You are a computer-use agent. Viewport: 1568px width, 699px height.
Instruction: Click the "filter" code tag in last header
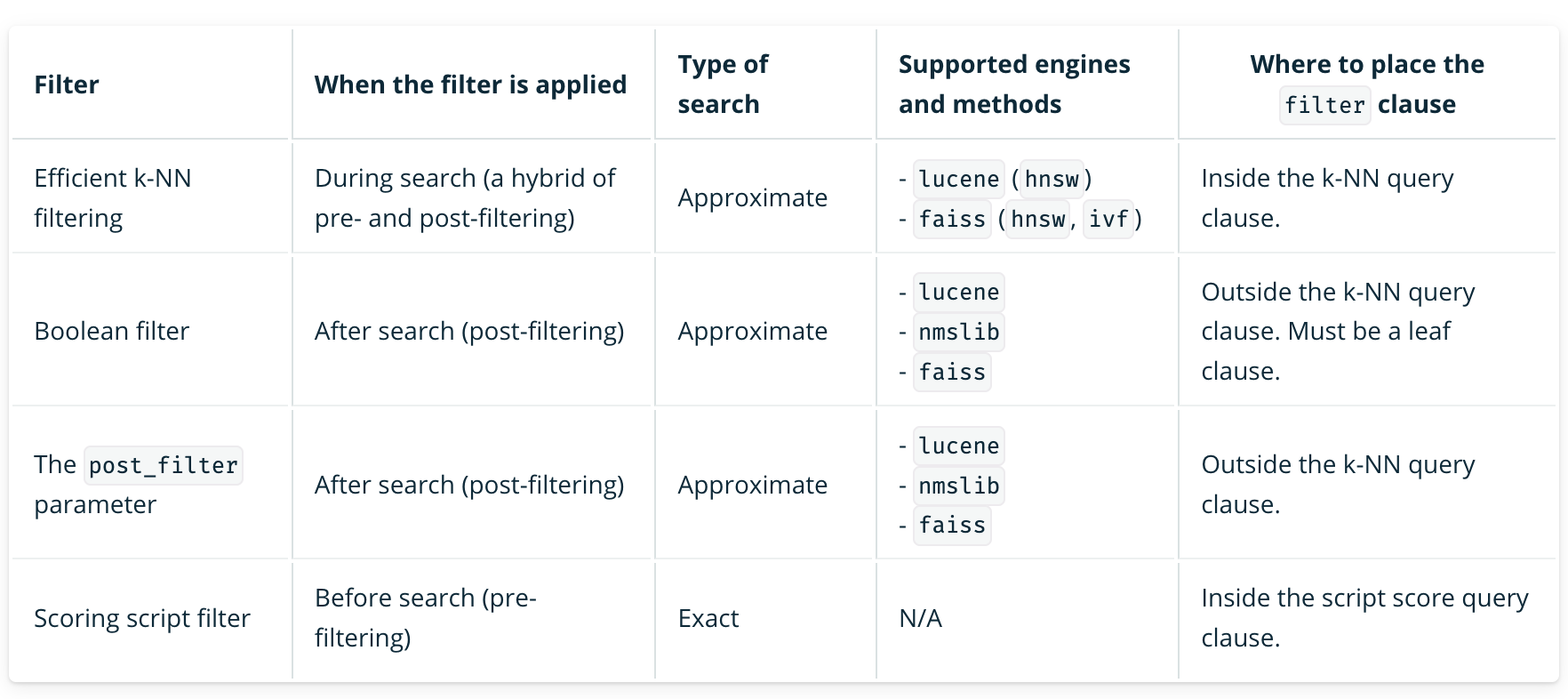(1324, 105)
